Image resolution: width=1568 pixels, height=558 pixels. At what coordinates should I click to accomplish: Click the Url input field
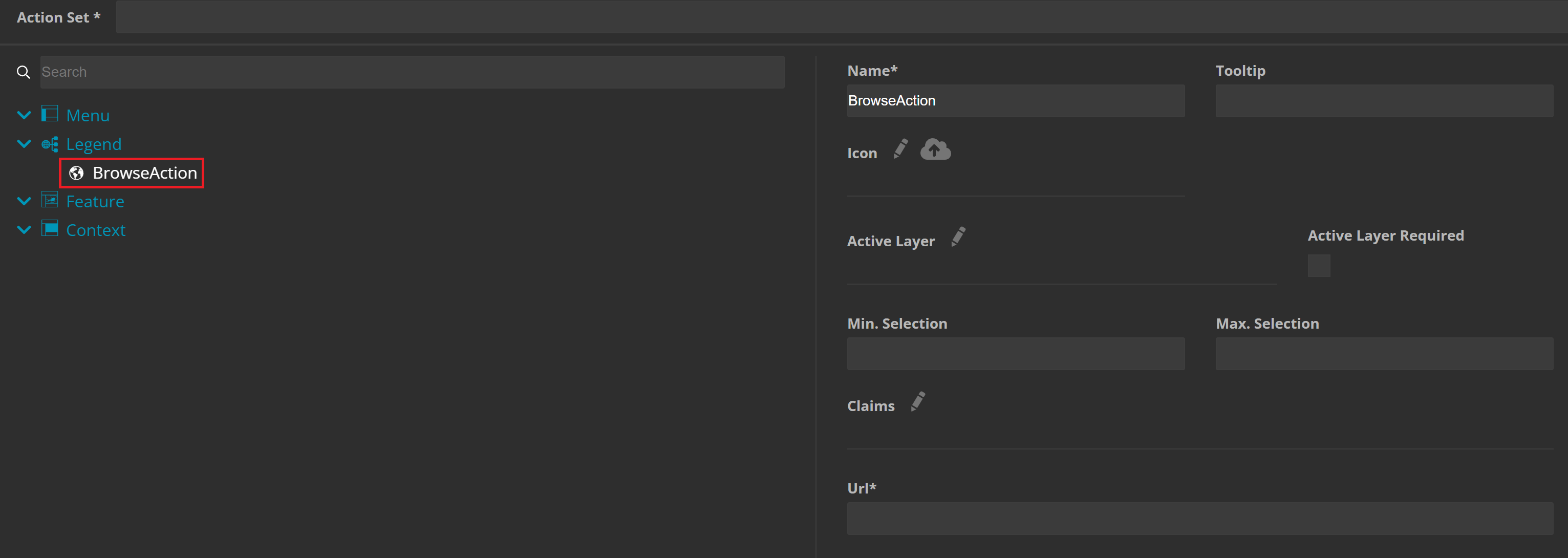tap(1199, 519)
